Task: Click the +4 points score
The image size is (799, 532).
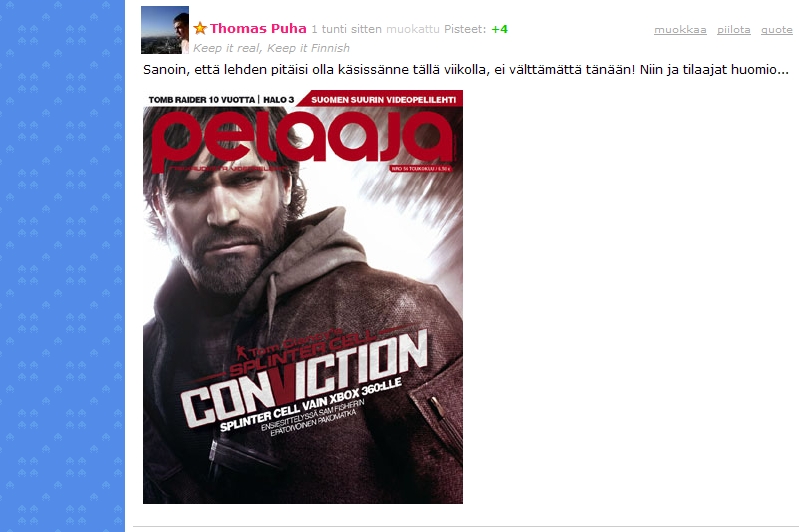Action: (x=499, y=29)
